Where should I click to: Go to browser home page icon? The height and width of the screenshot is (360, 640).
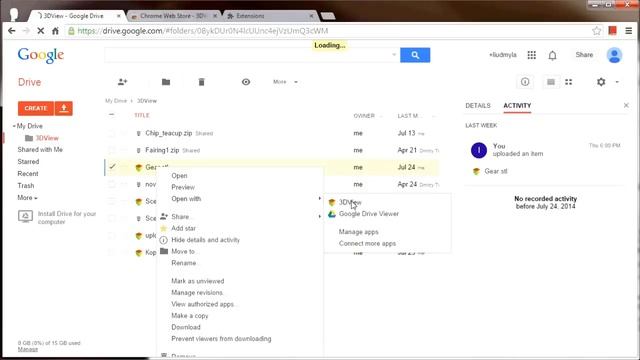point(55,31)
